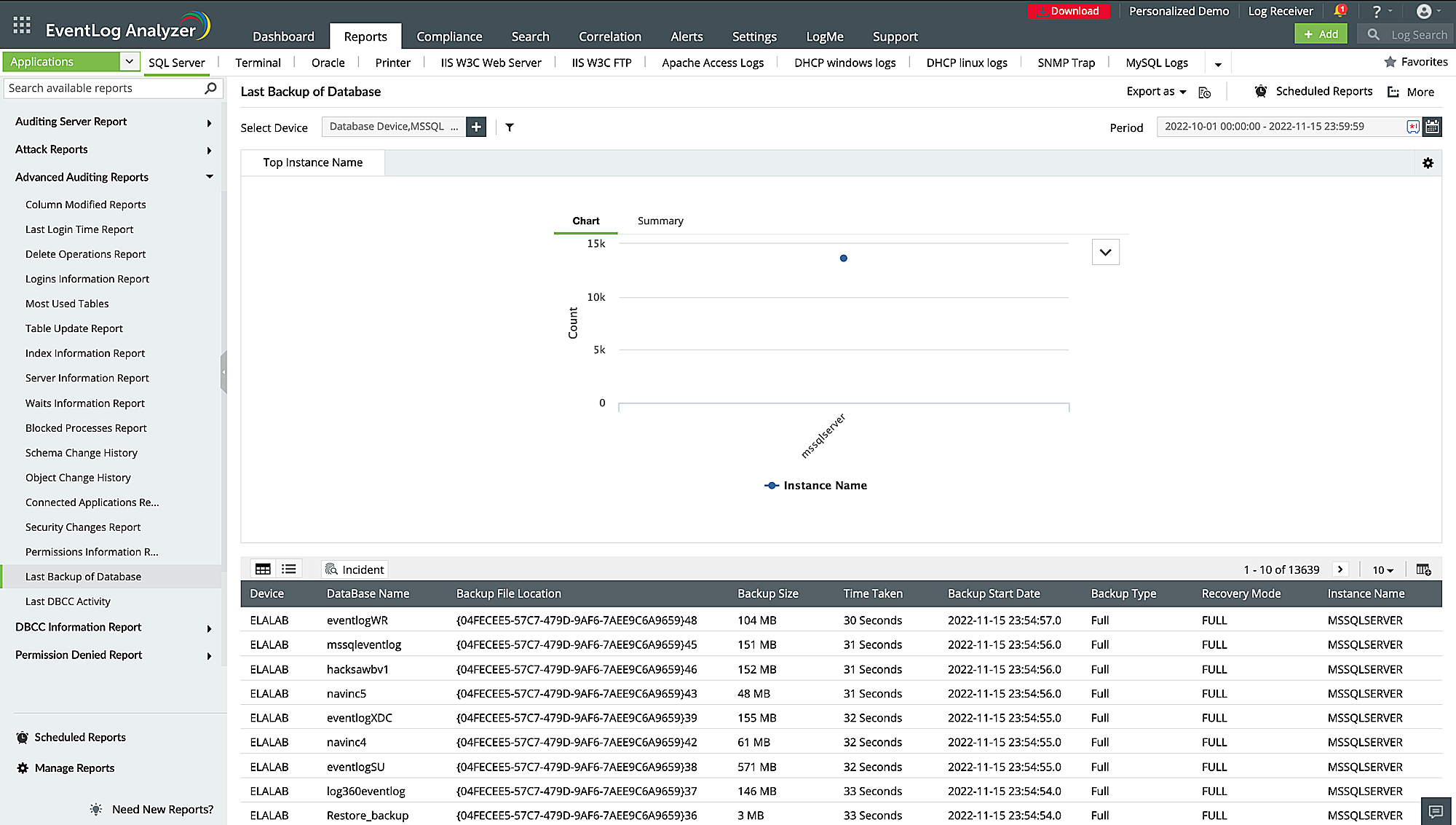Expand the dropdown on Top Instance Name chart
The image size is (1456, 825).
tap(1105, 252)
